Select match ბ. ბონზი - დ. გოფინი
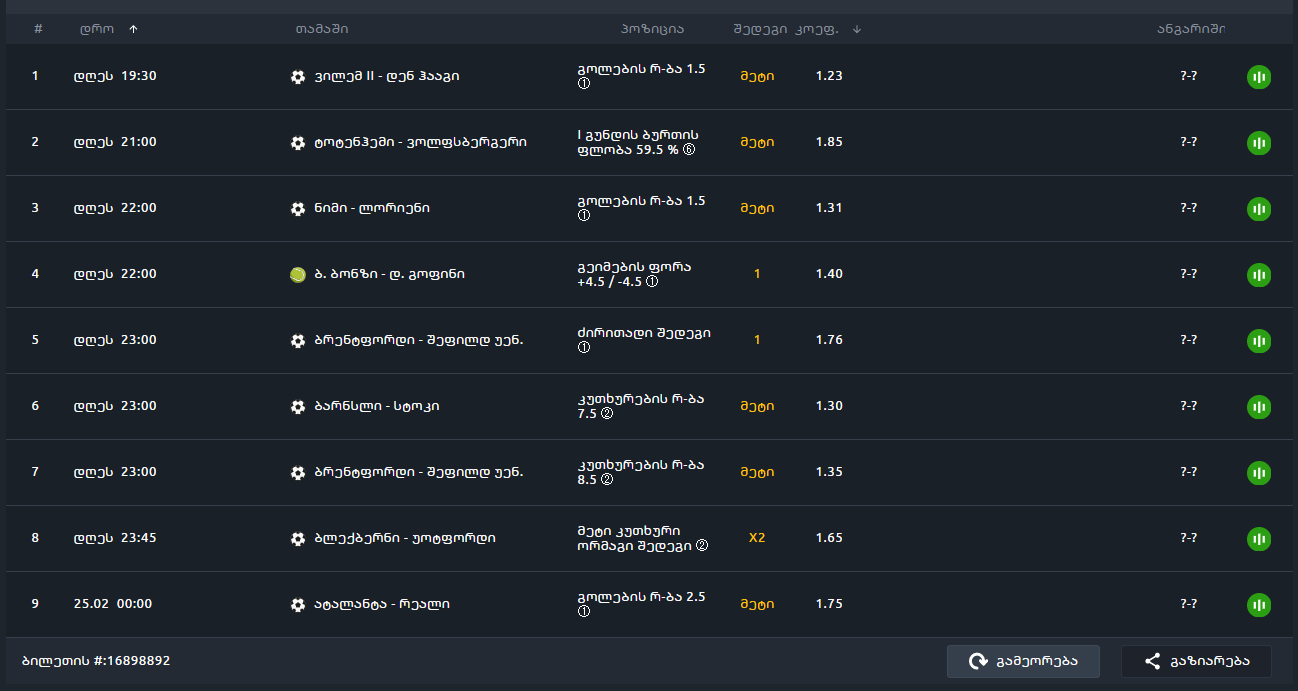Screen dimensions: 1298x691 tap(389, 274)
